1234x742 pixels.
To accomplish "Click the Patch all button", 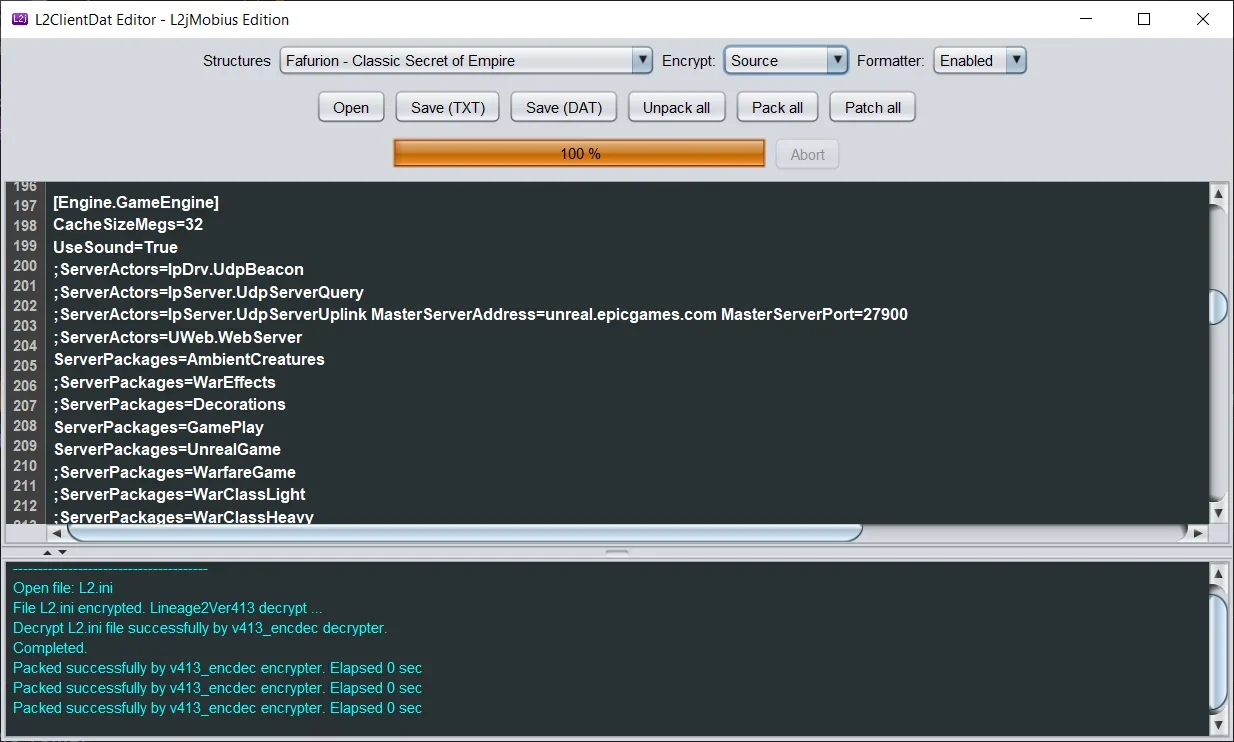I will click(873, 107).
